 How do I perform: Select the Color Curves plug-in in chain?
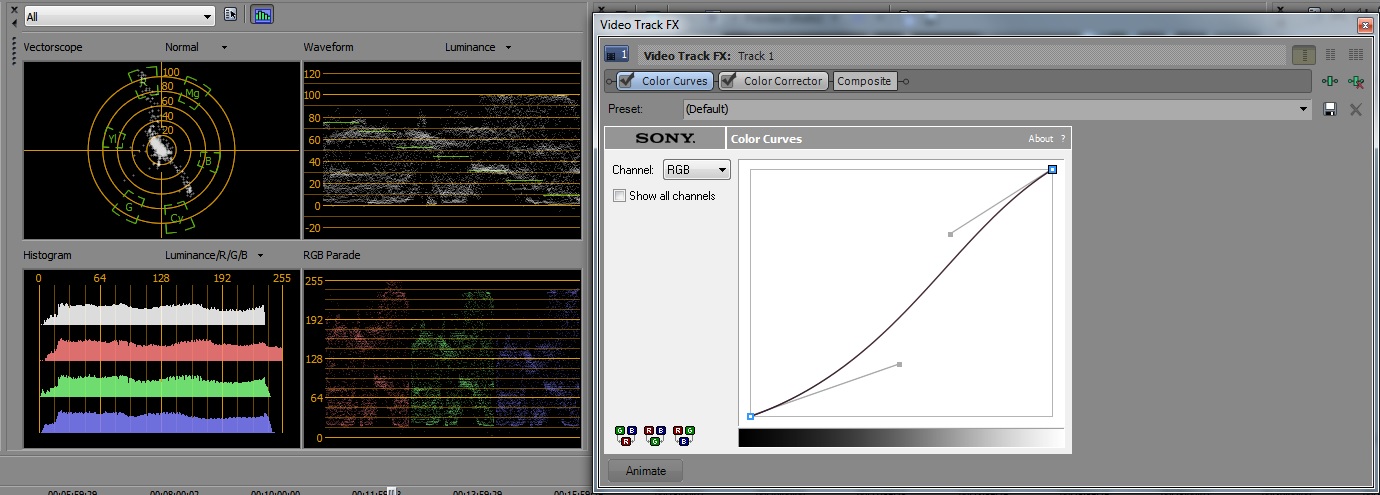coord(674,81)
